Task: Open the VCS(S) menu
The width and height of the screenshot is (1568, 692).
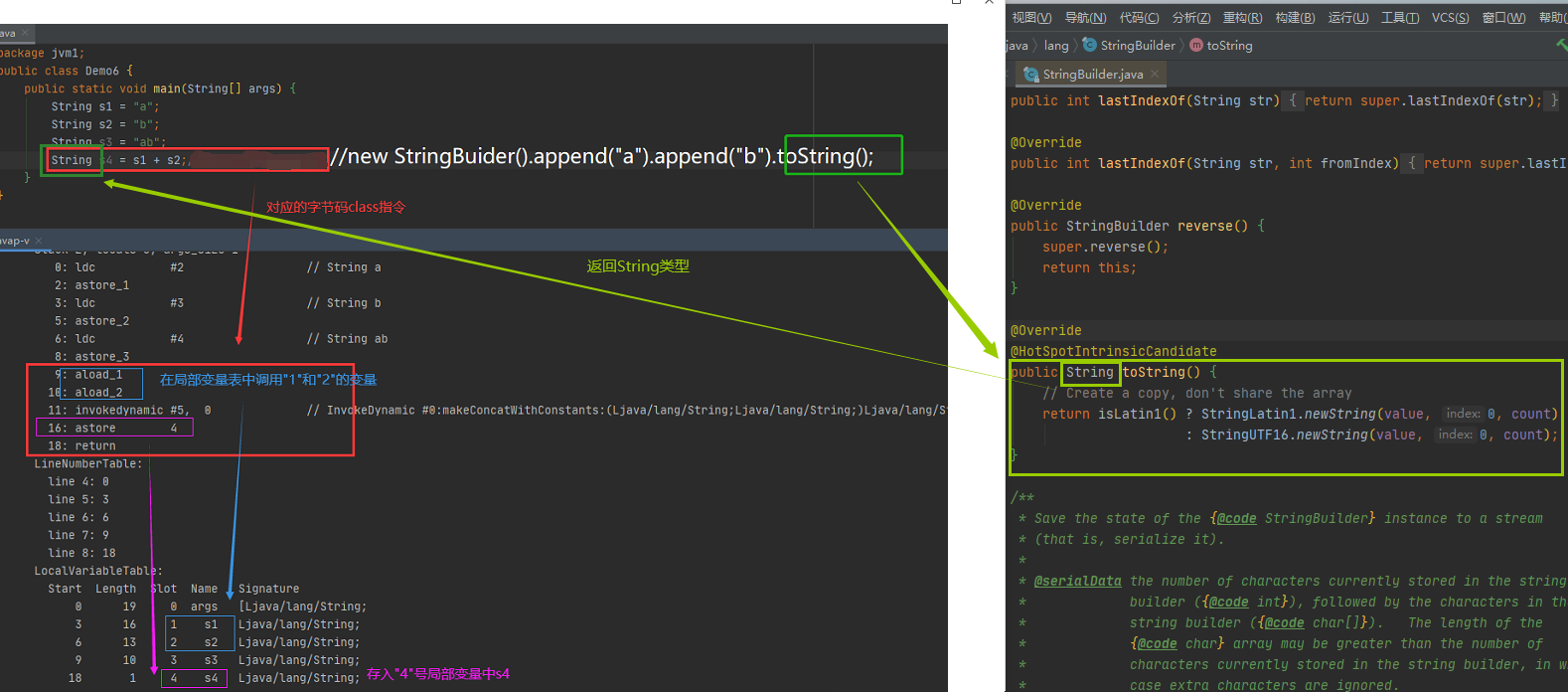Action: [1451, 18]
